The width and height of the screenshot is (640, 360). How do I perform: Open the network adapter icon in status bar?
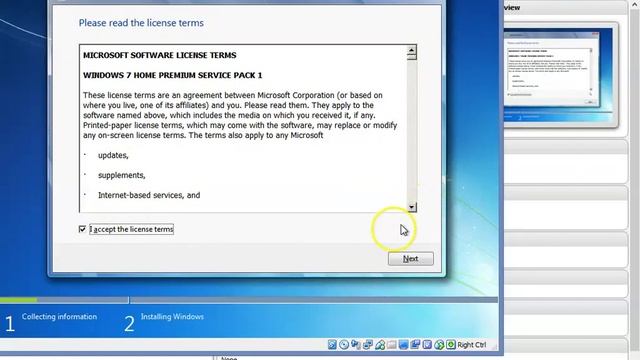(368, 345)
